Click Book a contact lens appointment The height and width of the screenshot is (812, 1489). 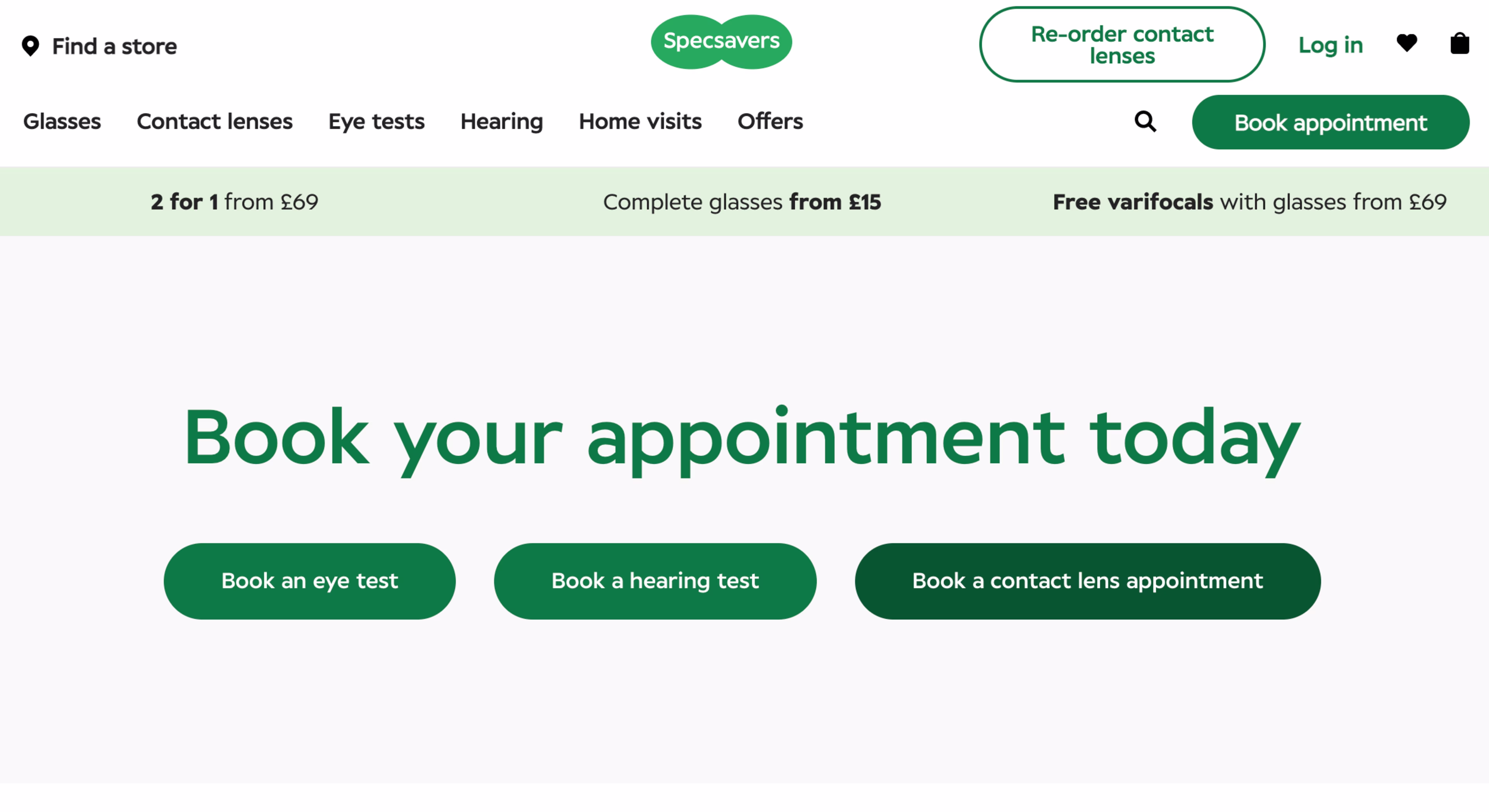click(1087, 581)
